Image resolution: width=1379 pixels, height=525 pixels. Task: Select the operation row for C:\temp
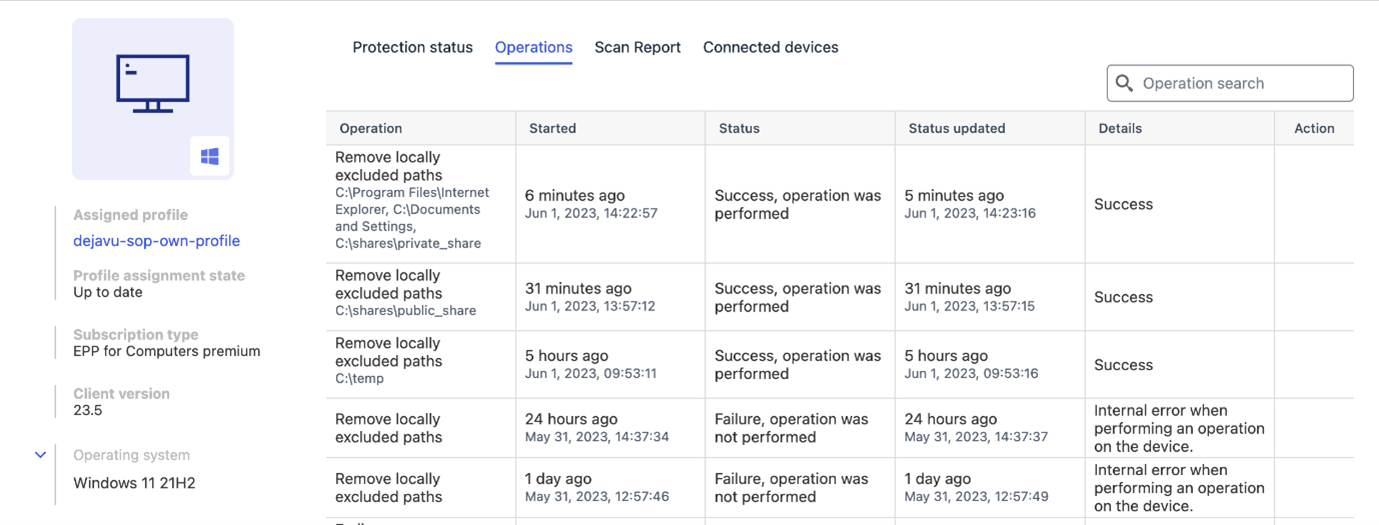point(840,365)
